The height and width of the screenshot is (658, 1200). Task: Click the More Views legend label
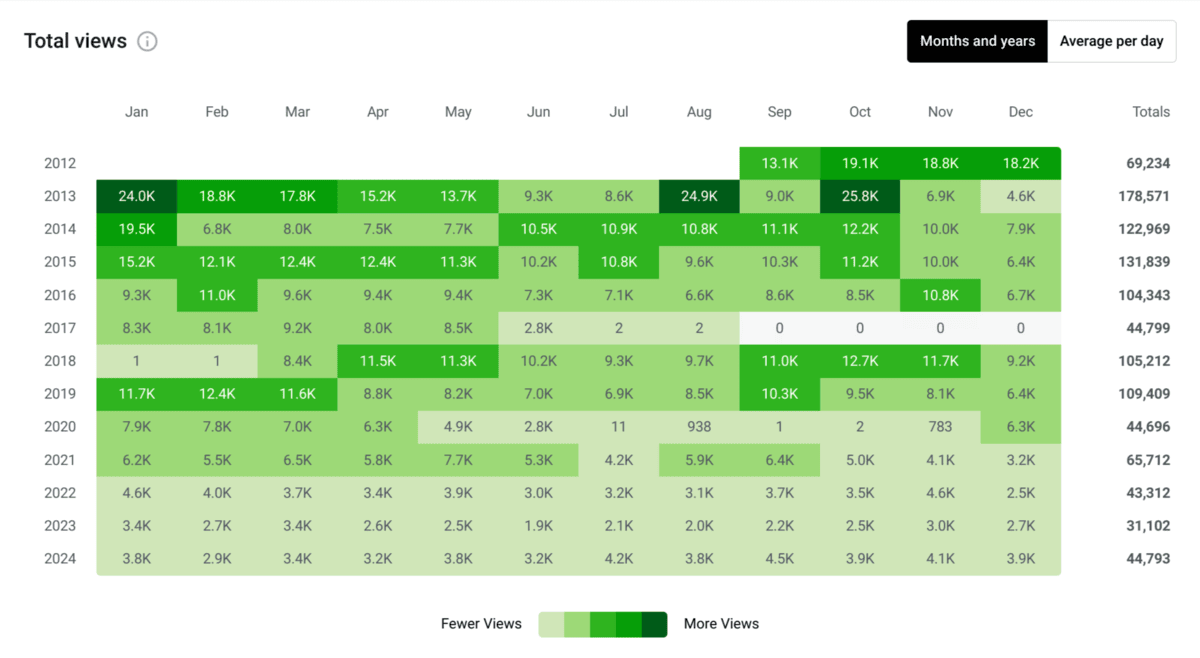pos(721,623)
